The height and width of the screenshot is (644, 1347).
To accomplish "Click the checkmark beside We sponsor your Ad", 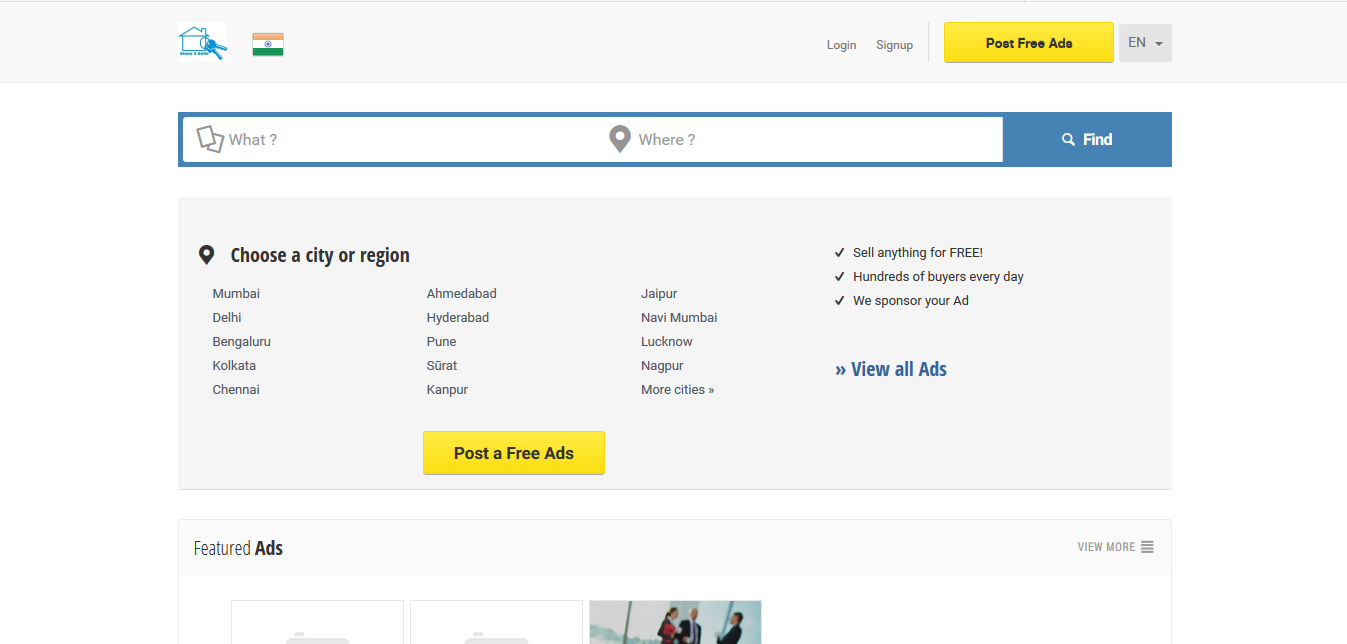I will pos(839,300).
